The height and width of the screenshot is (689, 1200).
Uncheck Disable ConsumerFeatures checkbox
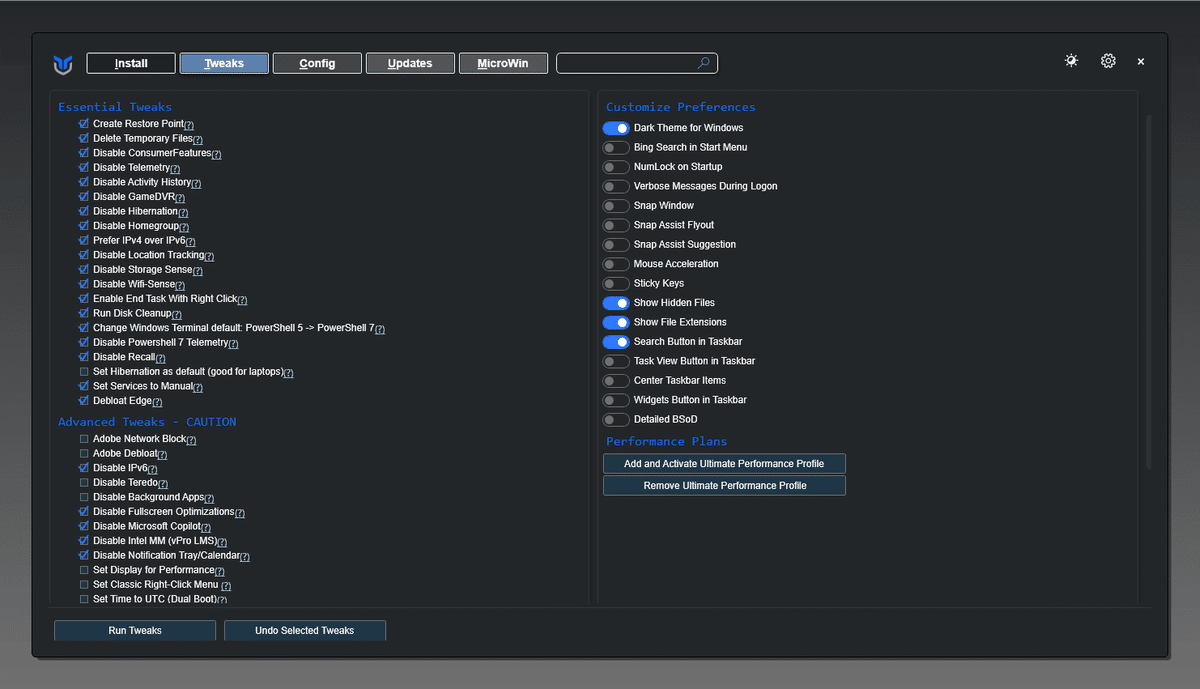coord(84,153)
